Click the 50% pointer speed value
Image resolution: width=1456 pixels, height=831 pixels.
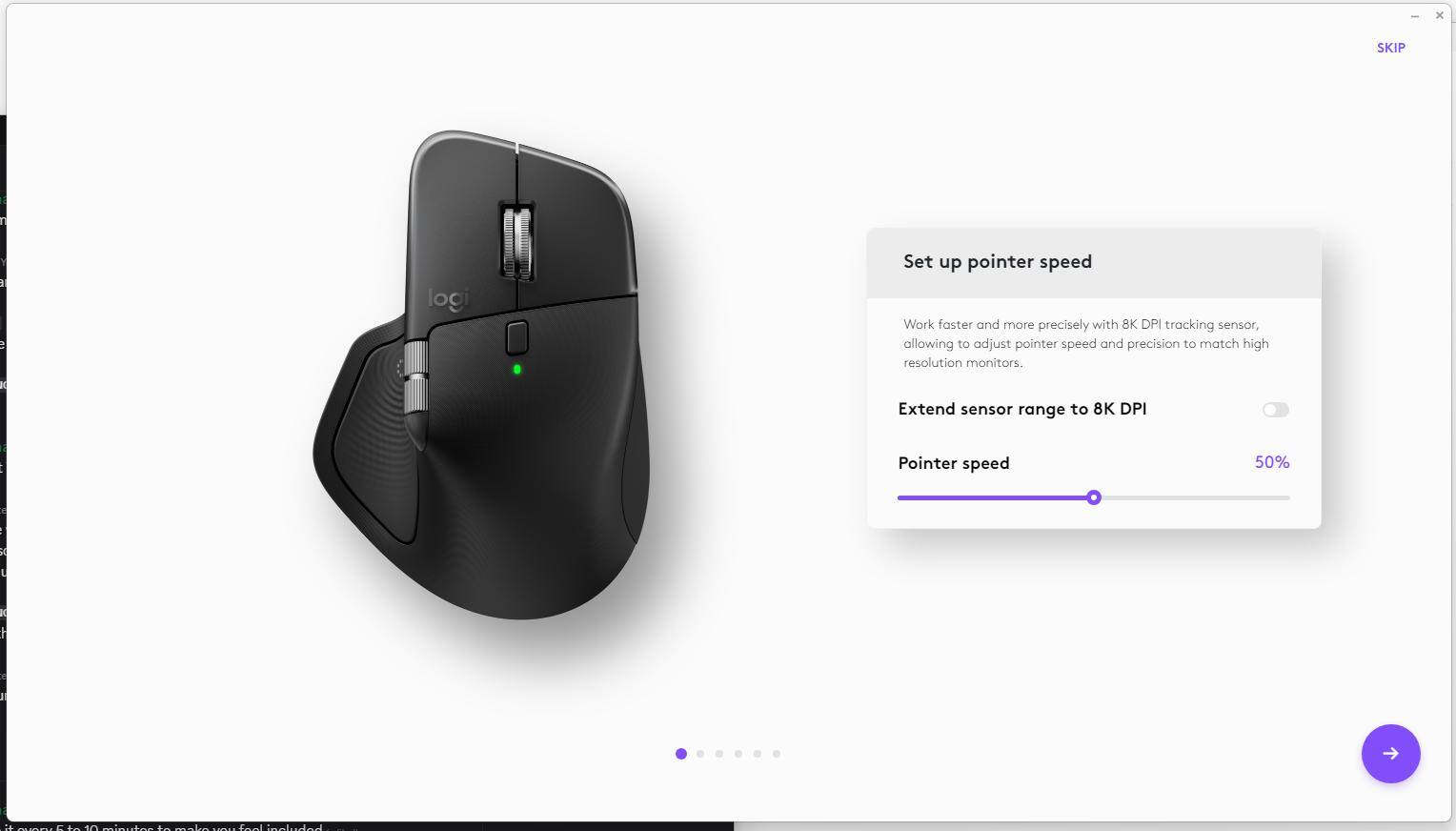click(x=1272, y=462)
